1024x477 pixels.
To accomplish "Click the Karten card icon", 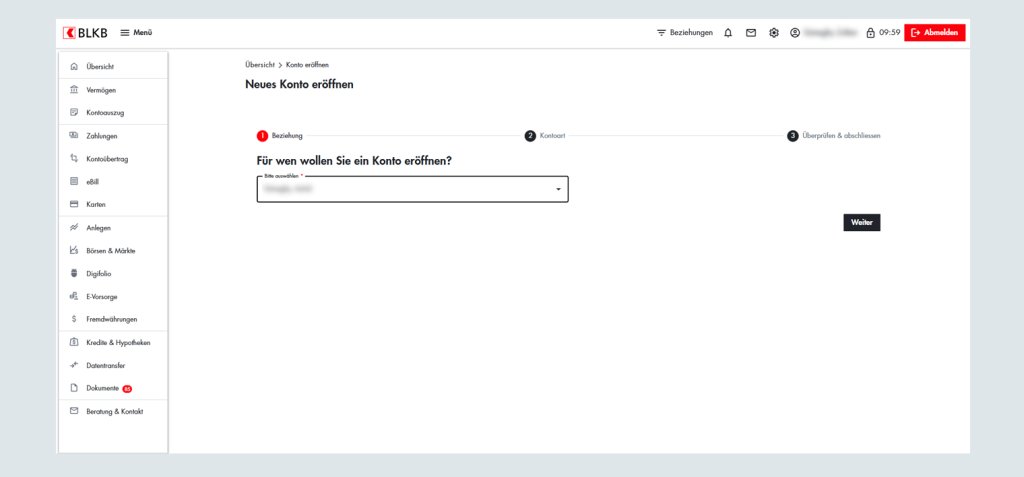I will [x=74, y=205].
